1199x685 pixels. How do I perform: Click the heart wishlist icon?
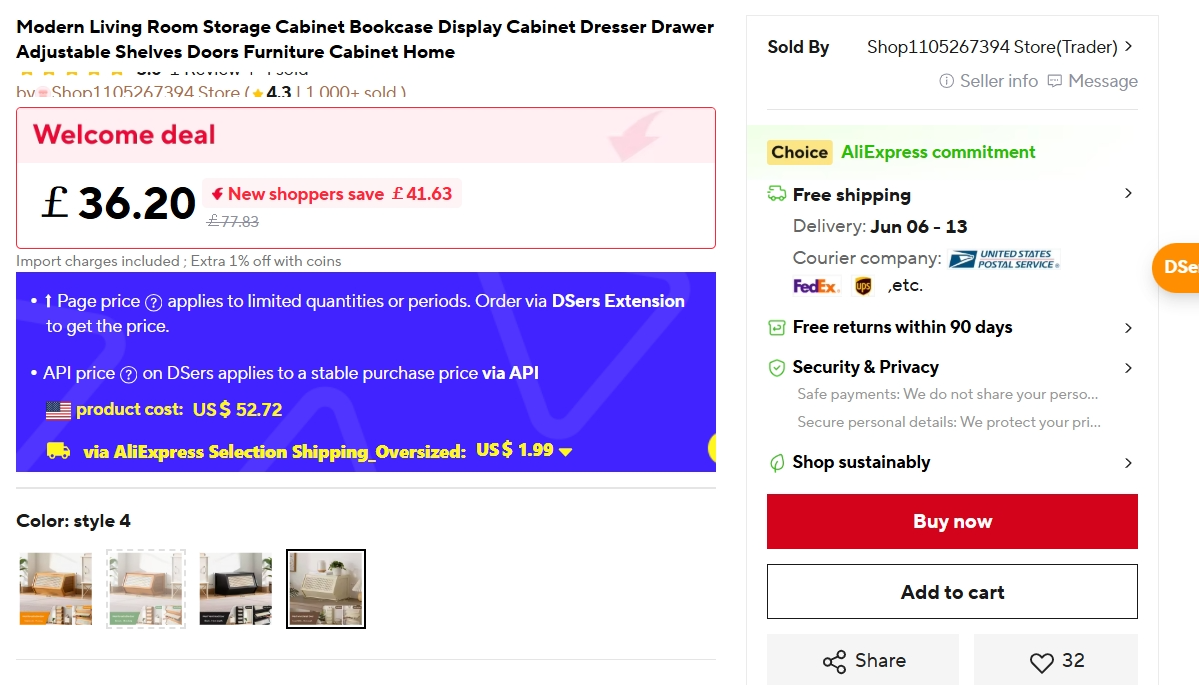(x=1041, y=662)
